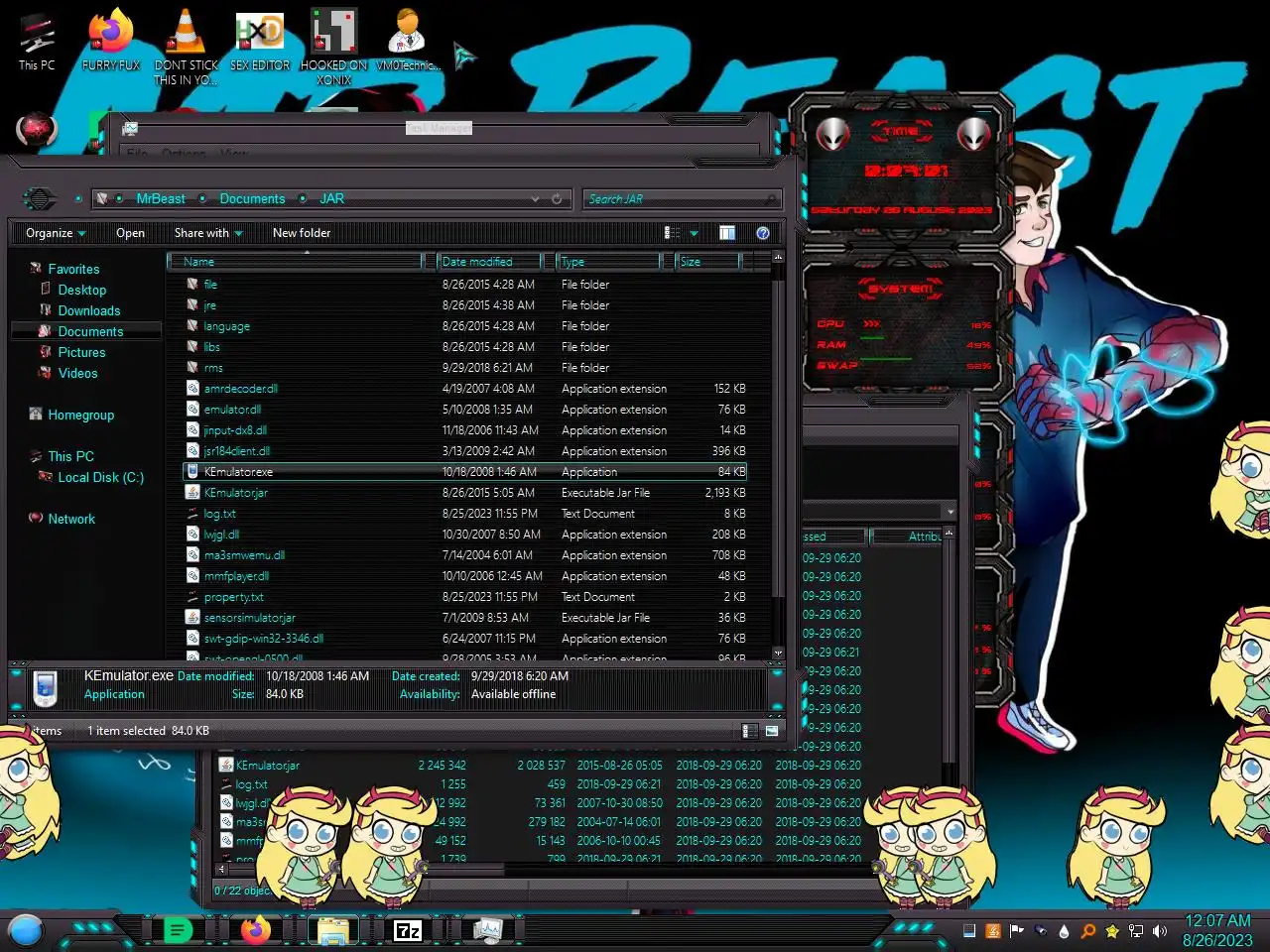1270x952 pixels.
Task: Select the sensorsimulator.jar file
Action: [x=466, y=618]
